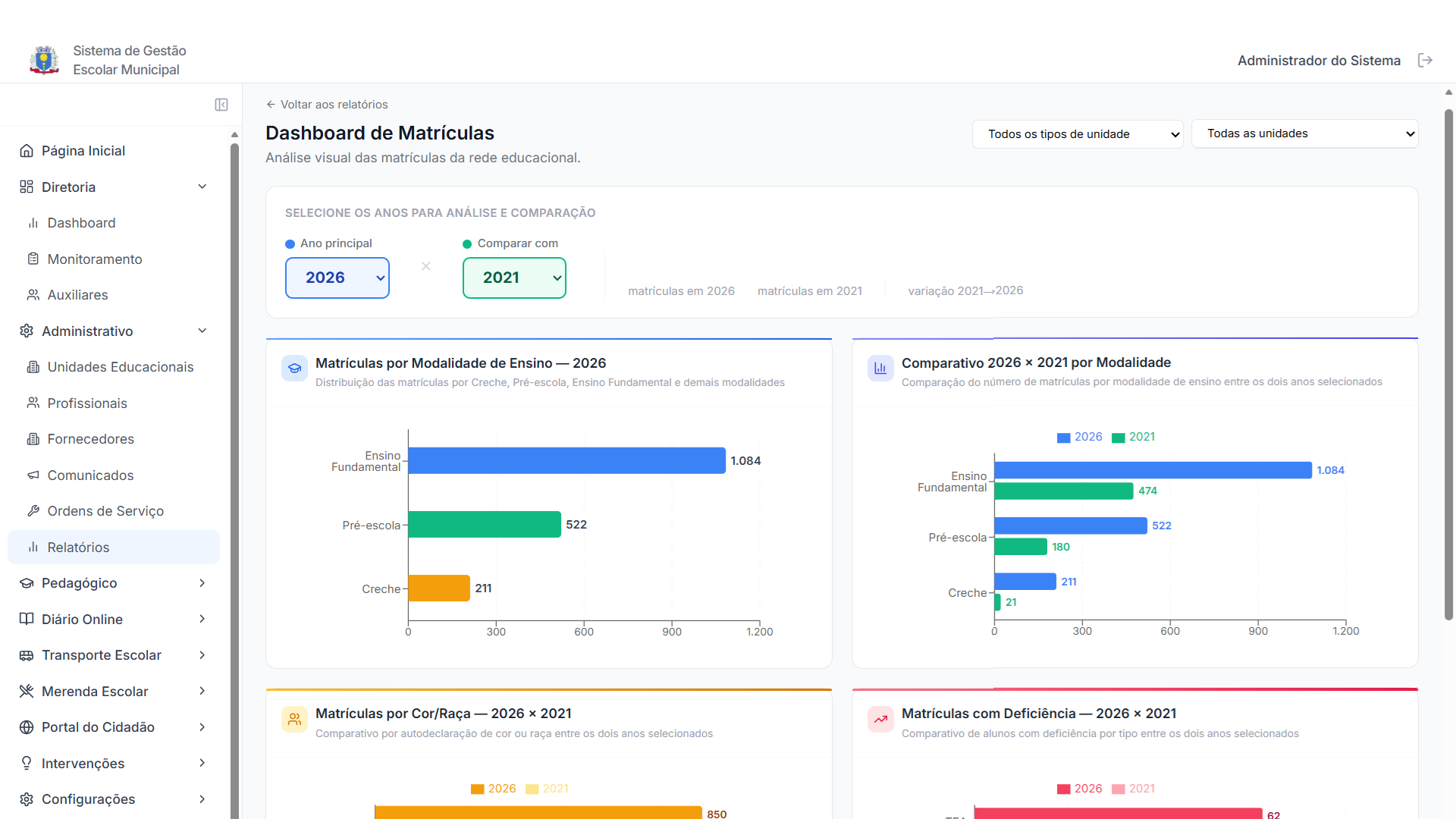The image size is (1456, 819).
Task: Open the Ordens de Serviço link
Action: [x=114, y=511]
